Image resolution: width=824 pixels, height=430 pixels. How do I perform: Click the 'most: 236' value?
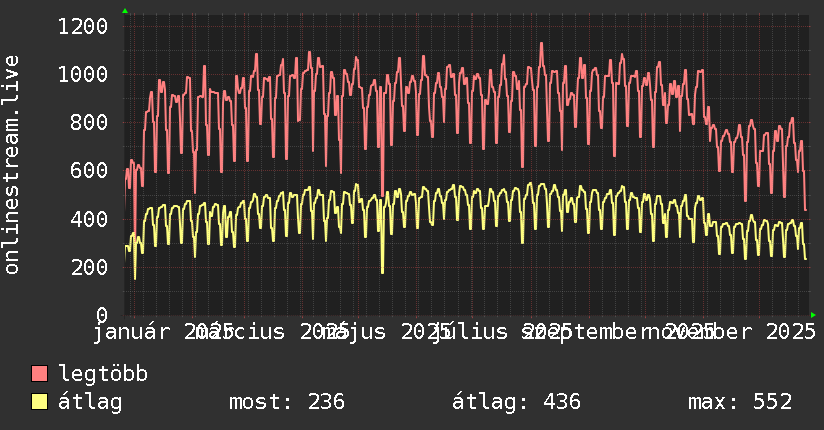pyautogui.click(x=287, y=402)
